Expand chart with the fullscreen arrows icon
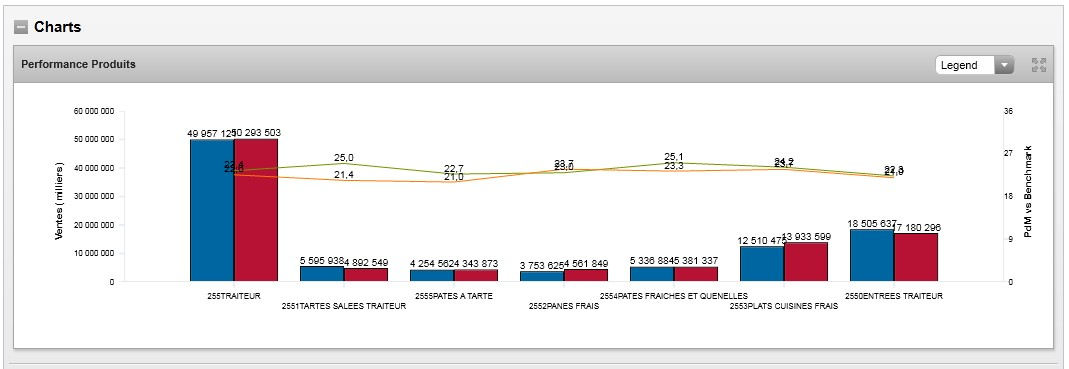 click(1039, 65)
